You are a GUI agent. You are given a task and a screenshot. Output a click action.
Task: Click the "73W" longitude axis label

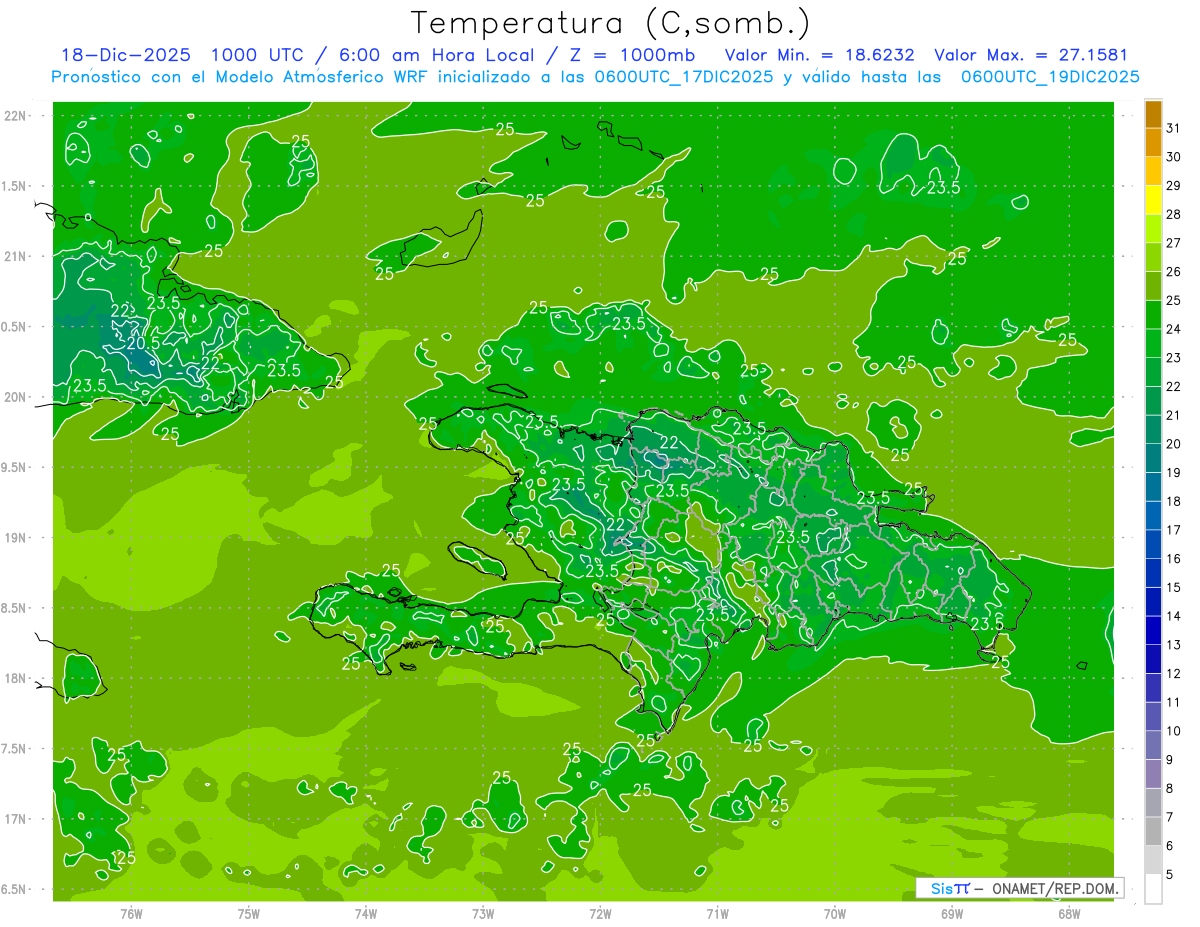pyautogui.click(x=483, y=914)
